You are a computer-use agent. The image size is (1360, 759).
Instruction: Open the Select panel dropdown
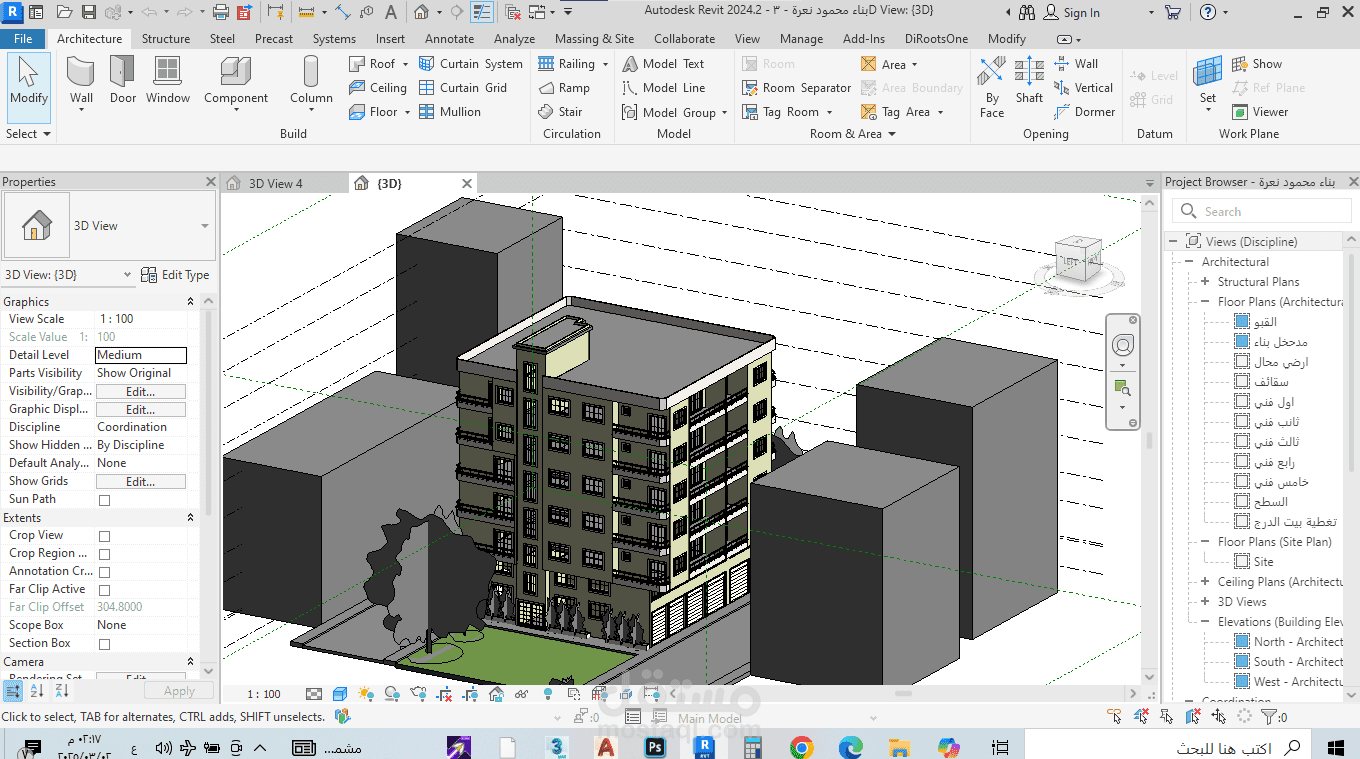point(28,134)
